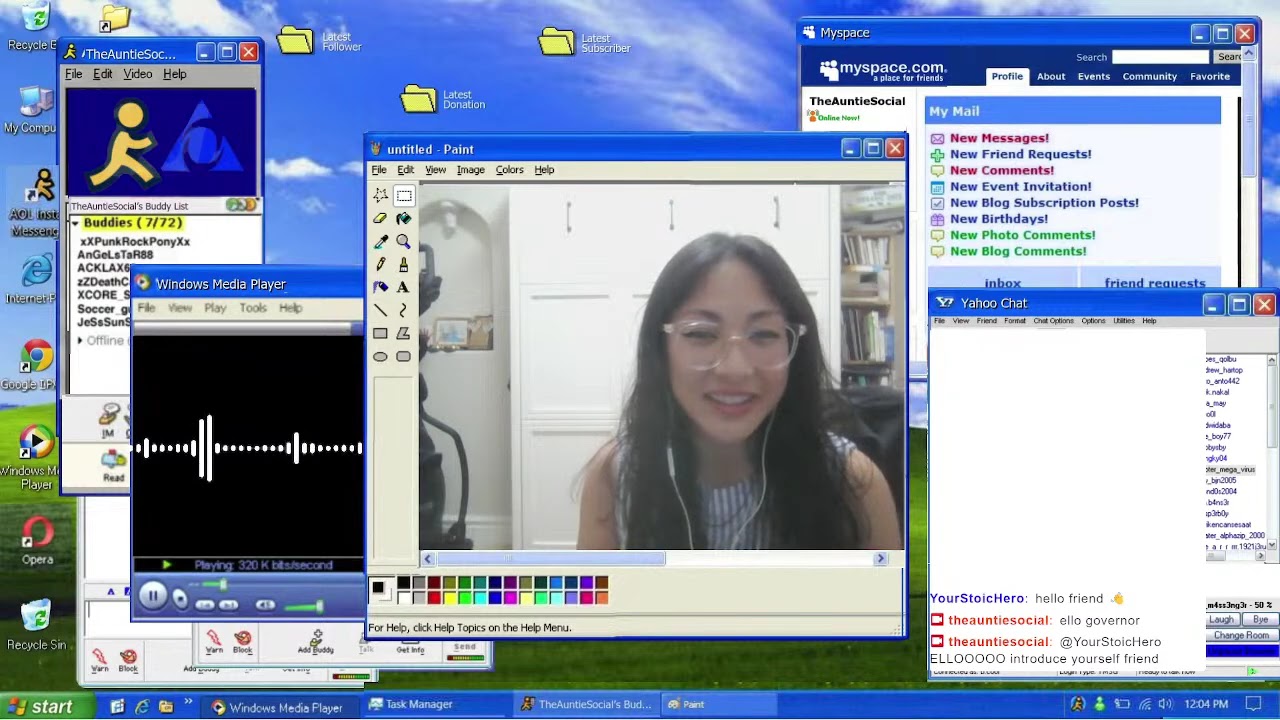Open New Messages! link on Myspace
The height and width of the screenshot is (720, 1280).
pos(999,138)
